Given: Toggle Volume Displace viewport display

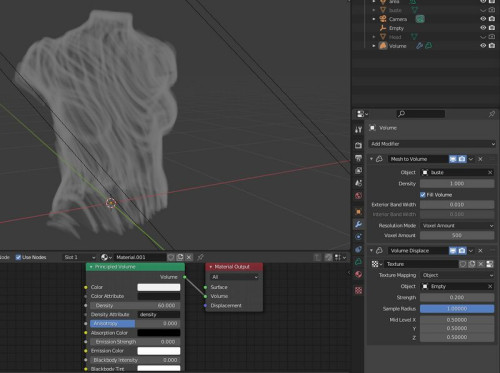Looking at the screenshot, I should pos(453,250).
